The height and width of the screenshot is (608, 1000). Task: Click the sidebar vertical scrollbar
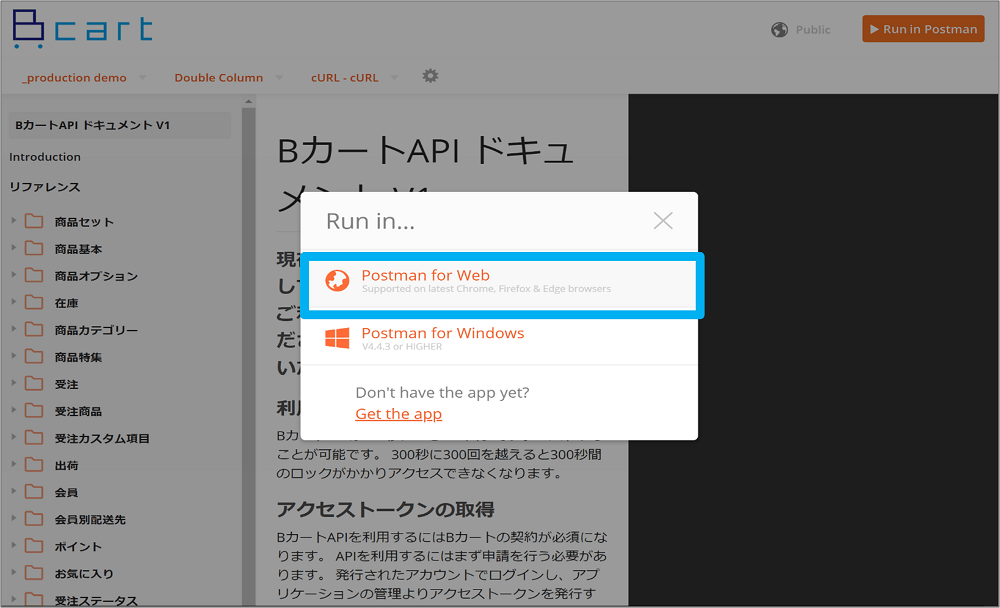click(248, 351)
